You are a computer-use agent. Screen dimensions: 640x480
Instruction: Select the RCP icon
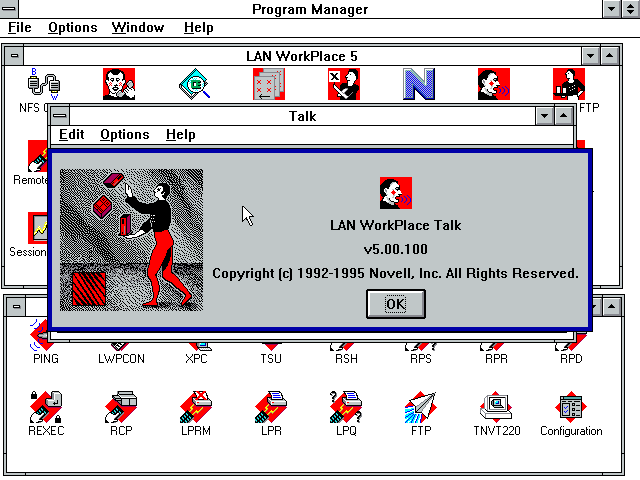tap(121, 407)
